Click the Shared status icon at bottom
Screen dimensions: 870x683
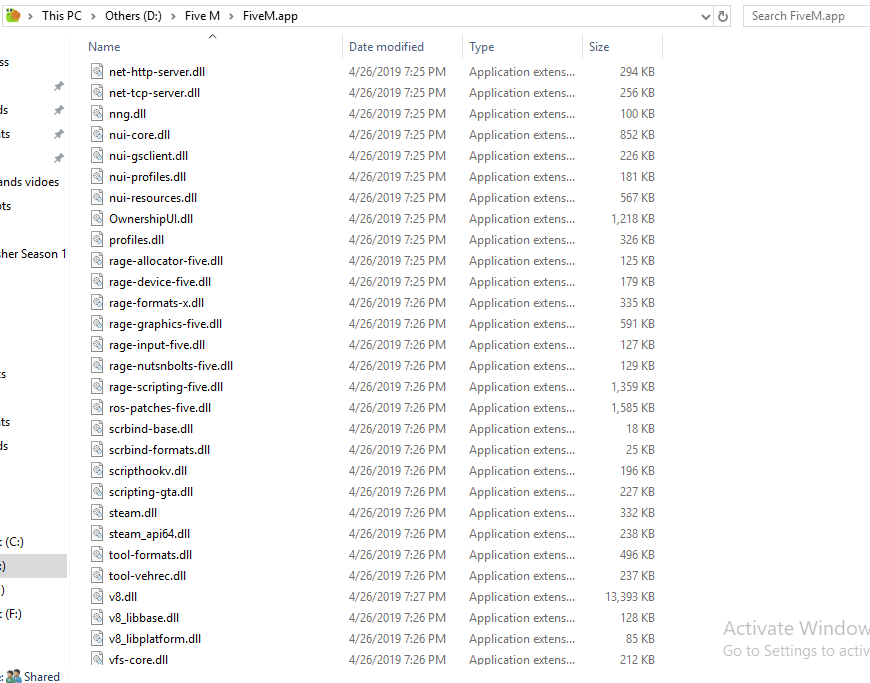[14, 676]
